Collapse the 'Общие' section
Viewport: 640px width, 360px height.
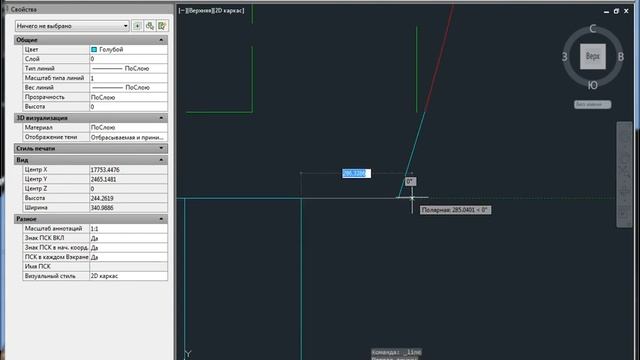pyautogui.click(x=161, y=40)
